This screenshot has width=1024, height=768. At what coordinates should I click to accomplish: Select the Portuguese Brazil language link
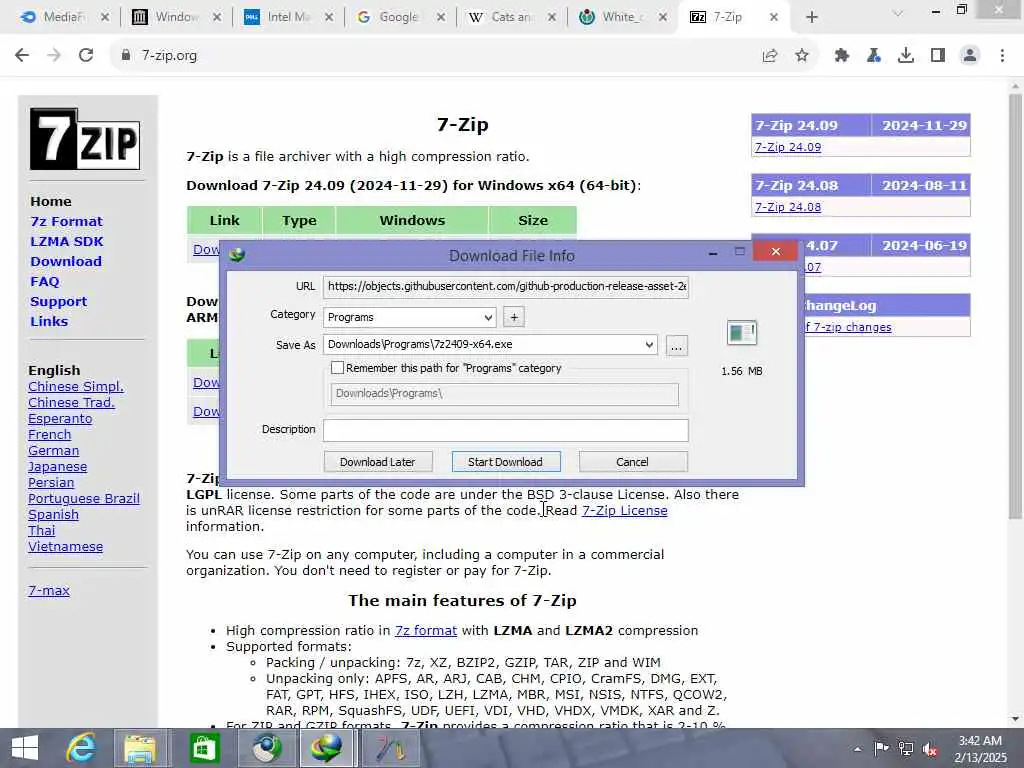(84, 498)
